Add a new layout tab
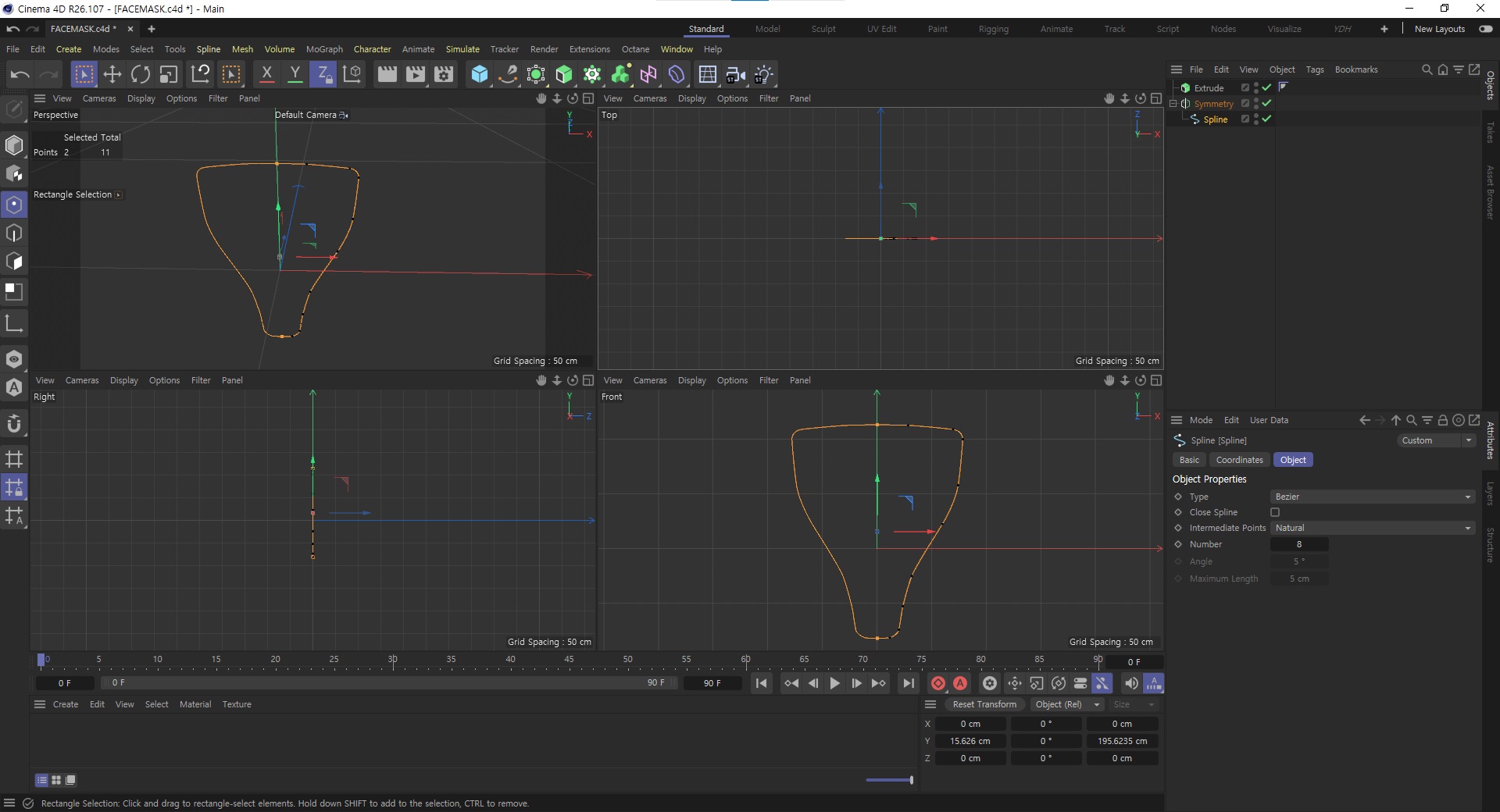Viewport: 1500px width, 812px height. (x=1384, y=29)
